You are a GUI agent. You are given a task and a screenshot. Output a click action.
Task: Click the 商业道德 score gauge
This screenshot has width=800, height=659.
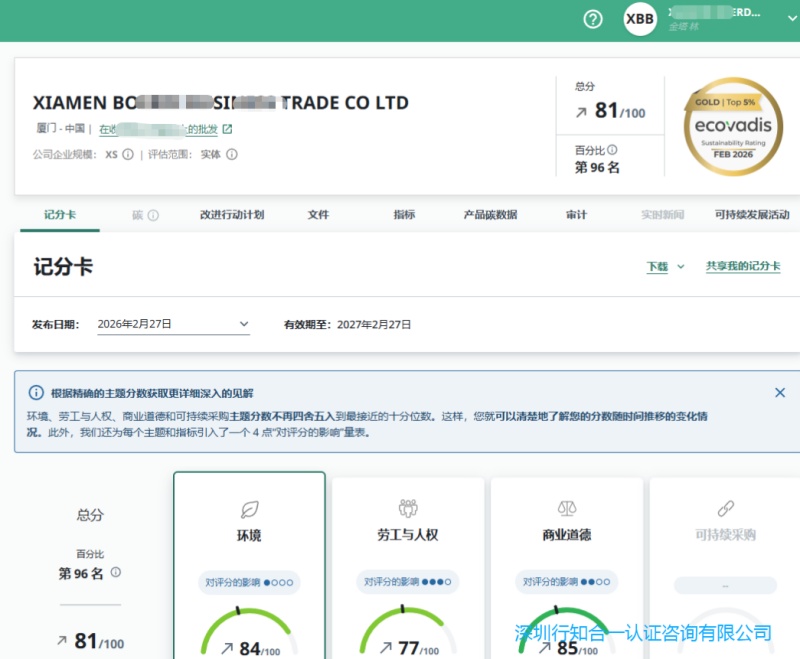566,632
